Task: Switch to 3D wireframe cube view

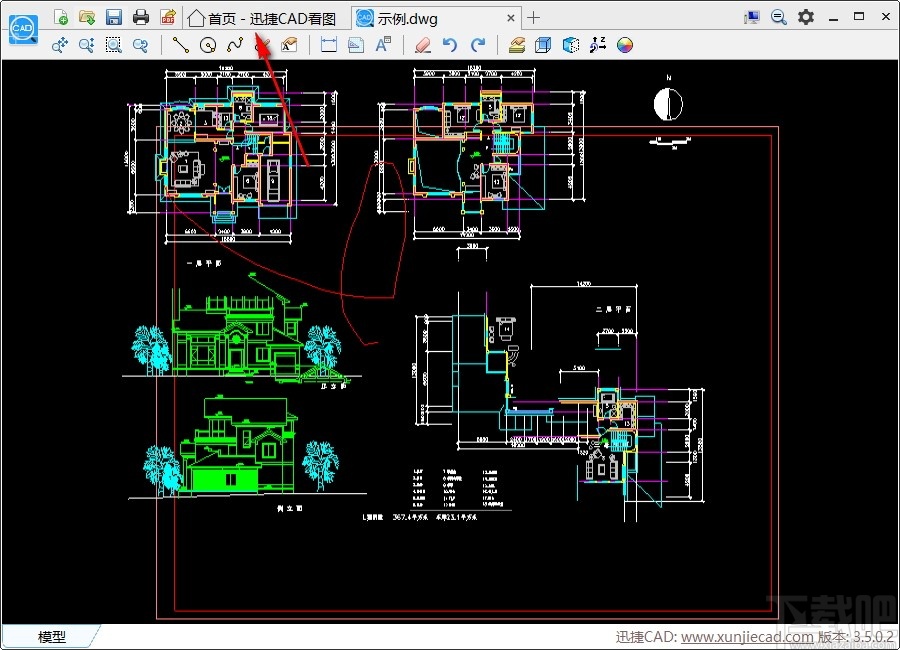Action: pos(543,45)
